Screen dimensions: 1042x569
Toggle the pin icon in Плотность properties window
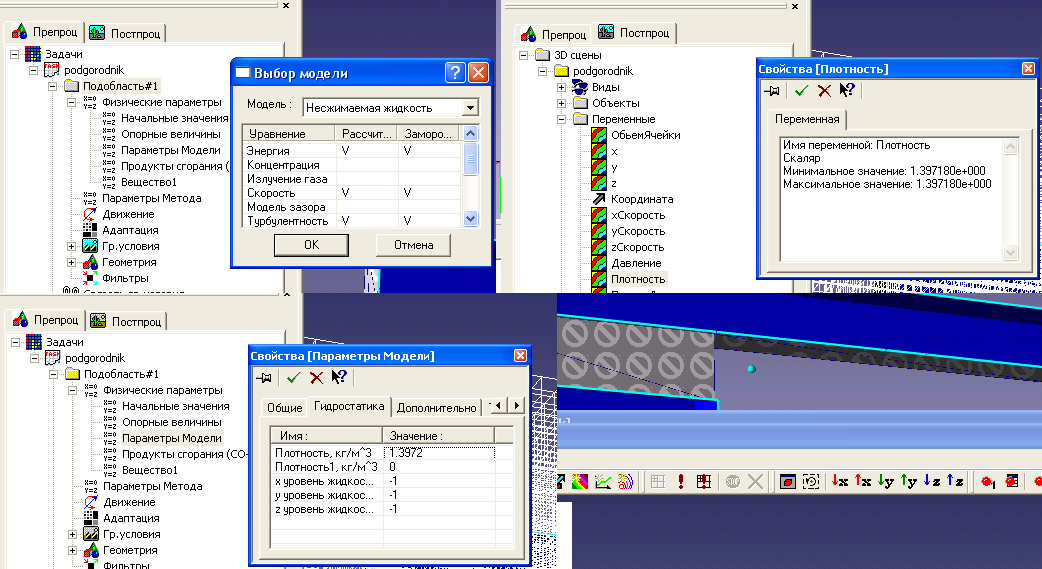(x=773, y=91)
